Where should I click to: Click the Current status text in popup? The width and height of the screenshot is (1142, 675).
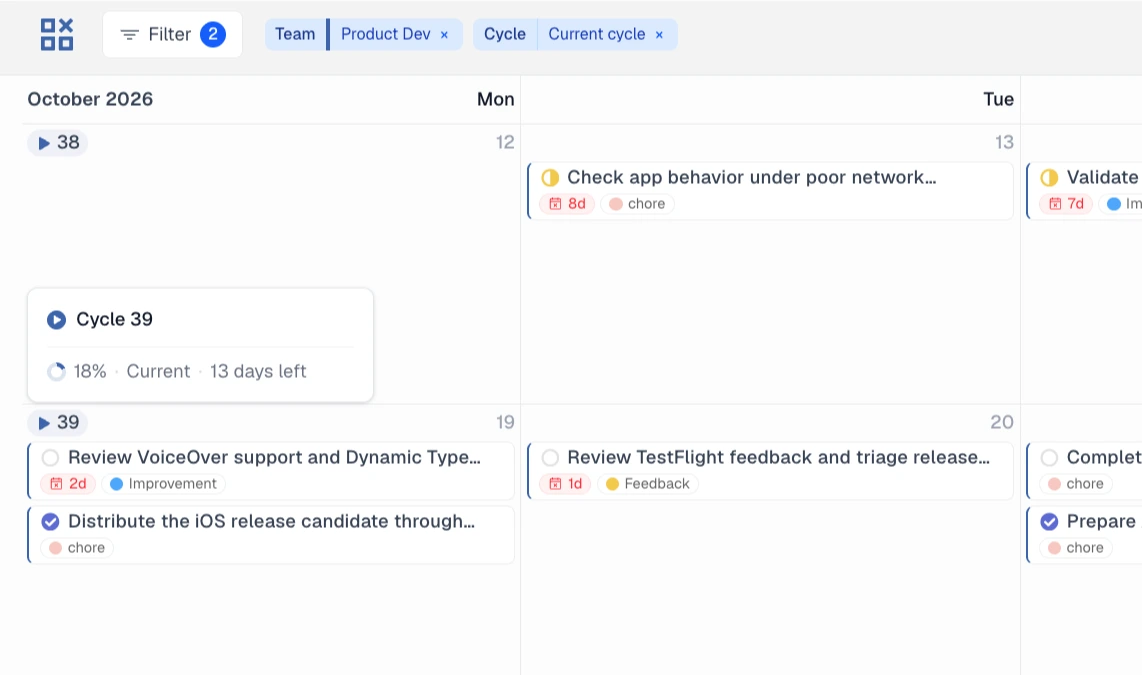[158, 371]
